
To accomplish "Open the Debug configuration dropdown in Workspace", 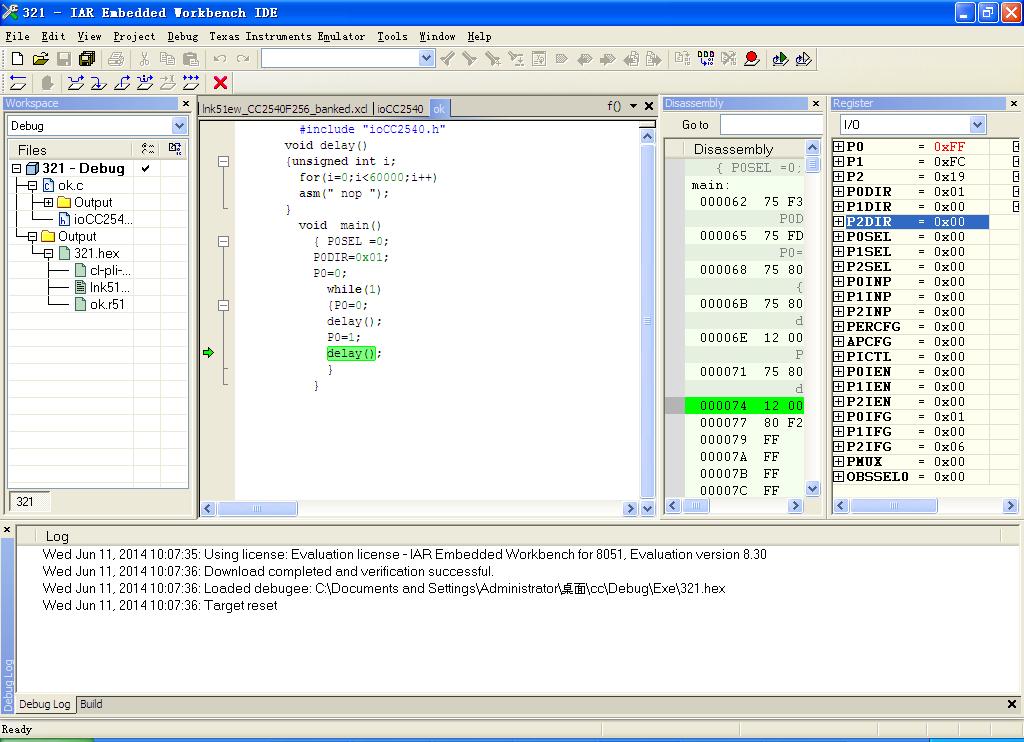I will point(179,126).
